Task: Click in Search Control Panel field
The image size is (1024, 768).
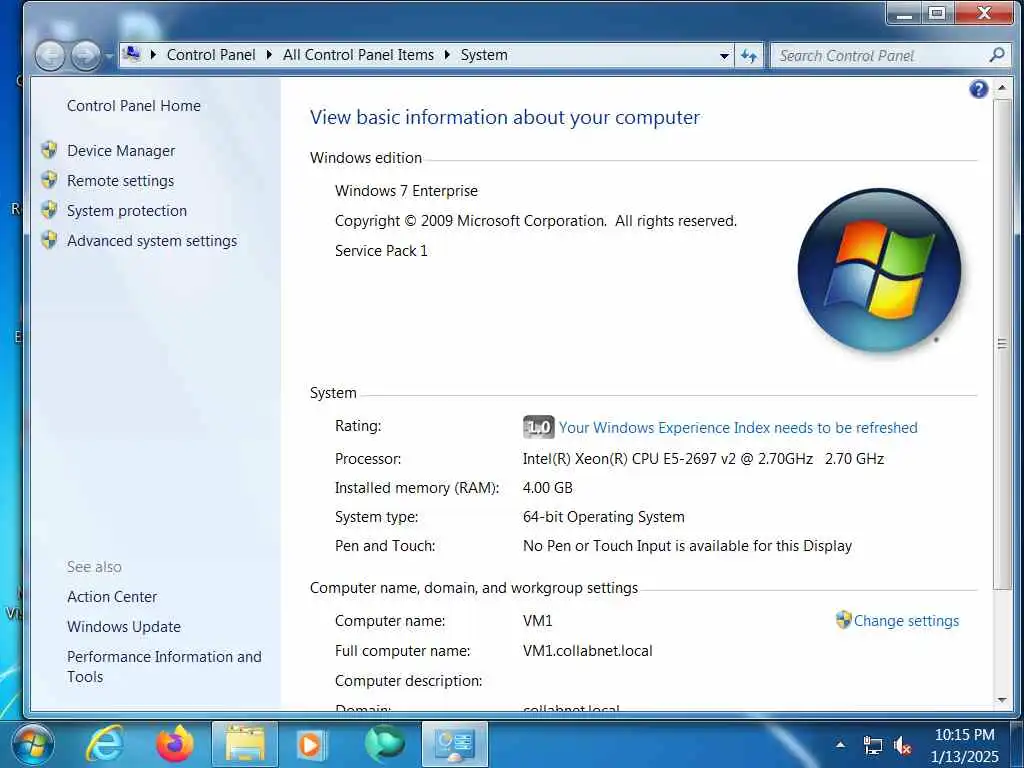Action: [880, 56]
